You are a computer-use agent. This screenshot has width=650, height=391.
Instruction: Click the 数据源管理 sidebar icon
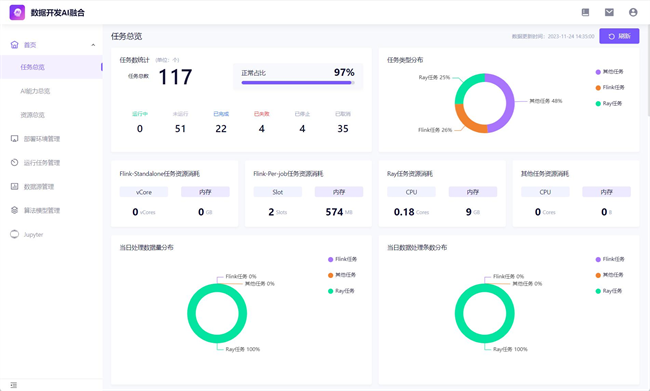click(x=15, y=187)
